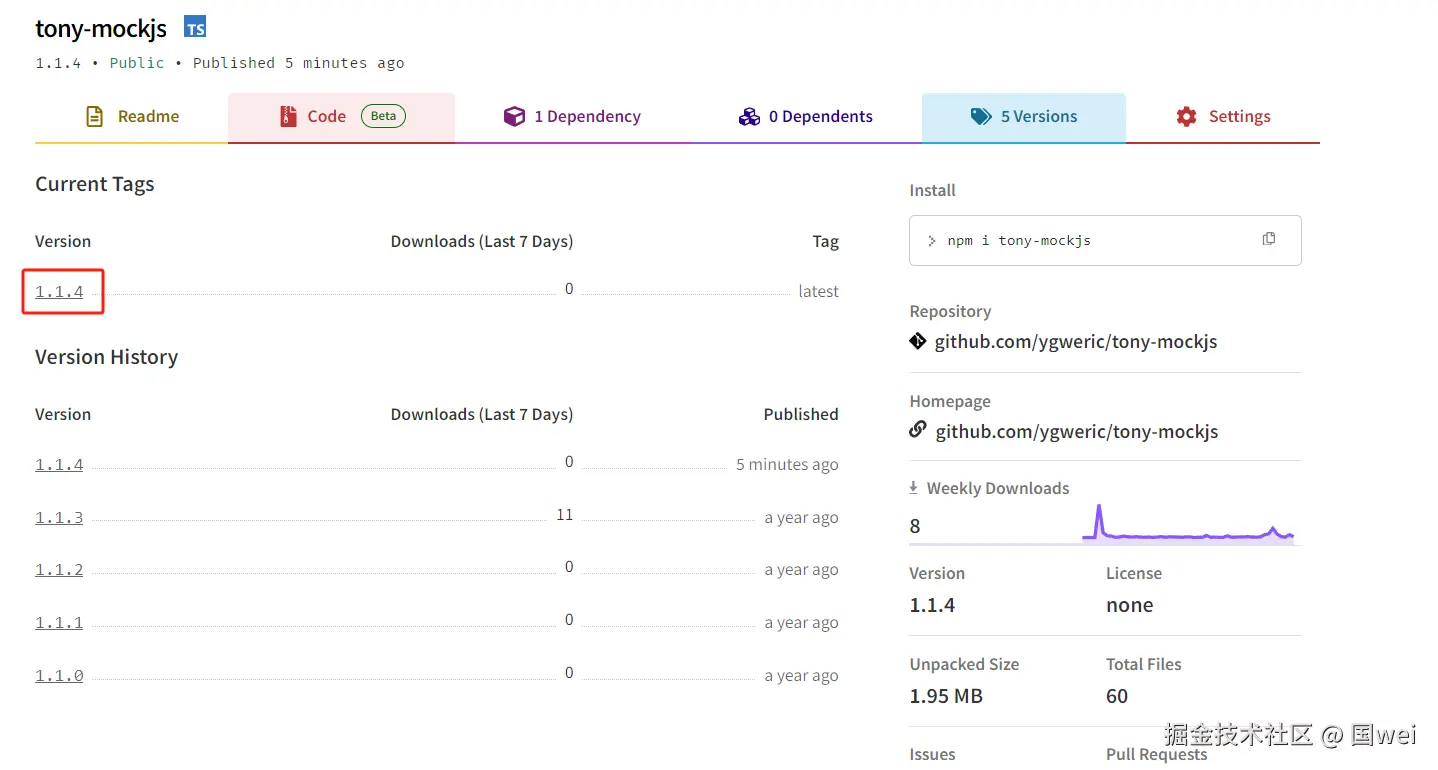Switch to the 1 Dependency tab
This screenshot has width=1438, height=770.
coord(573,117)
